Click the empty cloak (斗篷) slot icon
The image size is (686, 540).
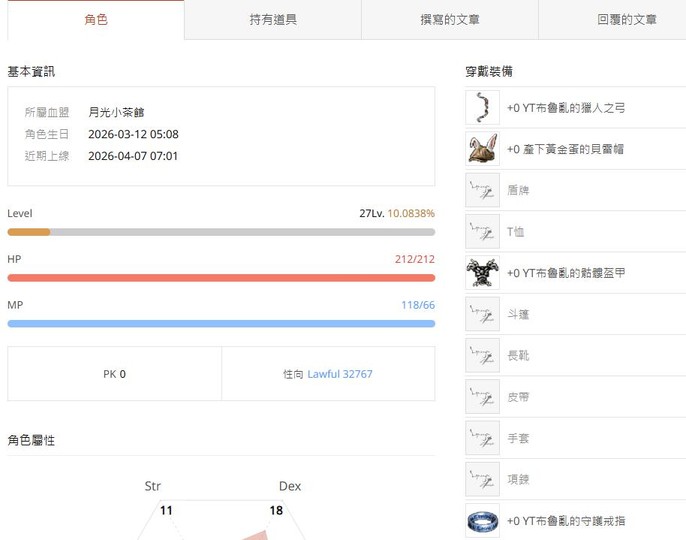[x=482, y=314]
